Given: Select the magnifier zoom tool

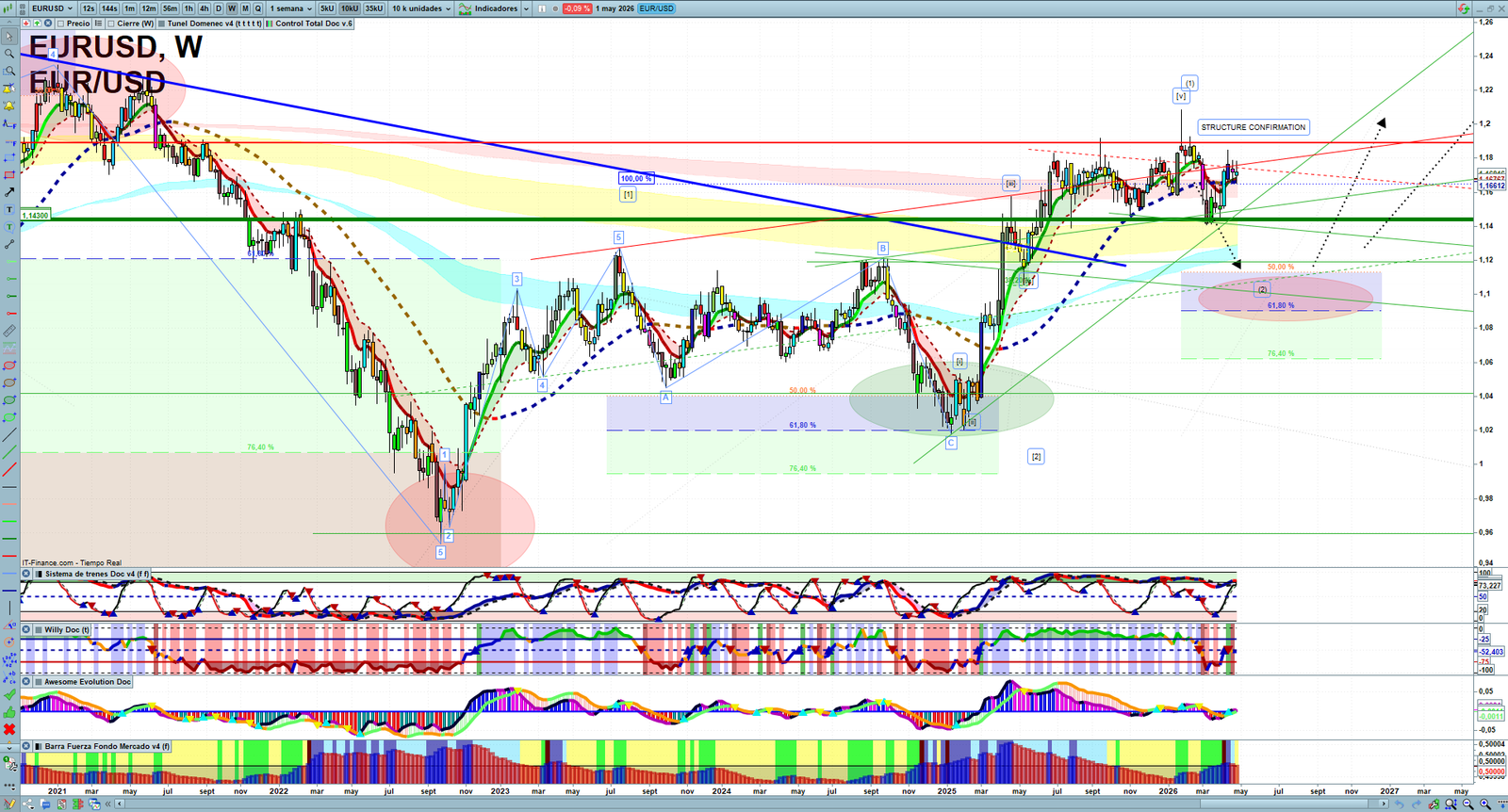Looking at the screenshot, I should click(x=8, y=54).
